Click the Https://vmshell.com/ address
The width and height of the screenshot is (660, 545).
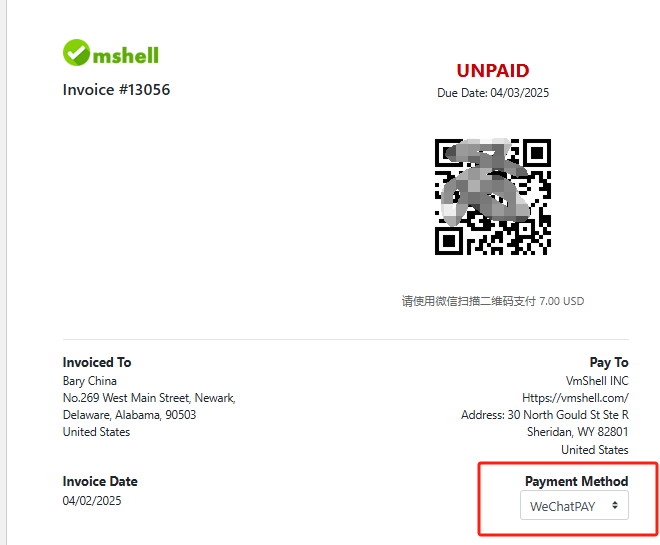pos(575,398)
